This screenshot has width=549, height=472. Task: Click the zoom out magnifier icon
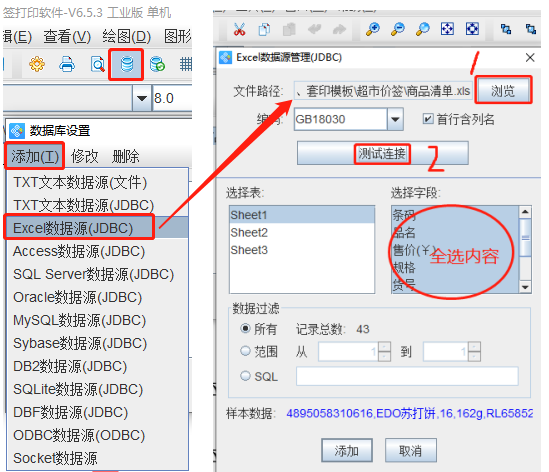click(397, 29)
